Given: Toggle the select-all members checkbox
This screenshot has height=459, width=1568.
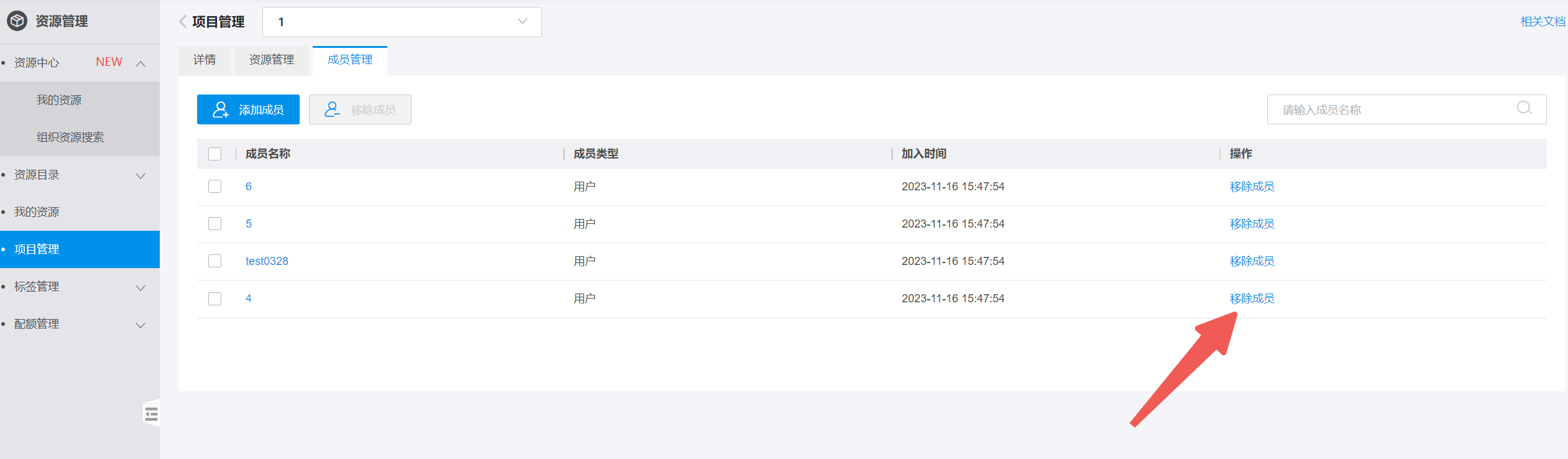Looking at the screenshot, I should pyautogui.click(x=215, y=154).
